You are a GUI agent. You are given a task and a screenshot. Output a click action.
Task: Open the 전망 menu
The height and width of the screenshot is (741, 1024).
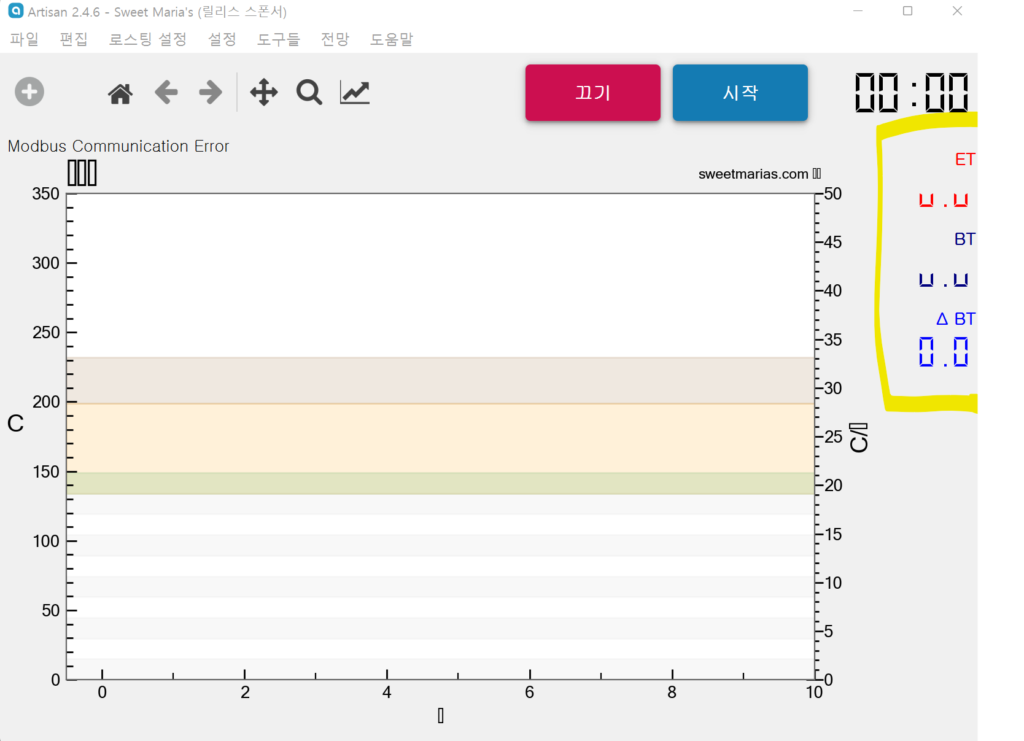[335, 40]
